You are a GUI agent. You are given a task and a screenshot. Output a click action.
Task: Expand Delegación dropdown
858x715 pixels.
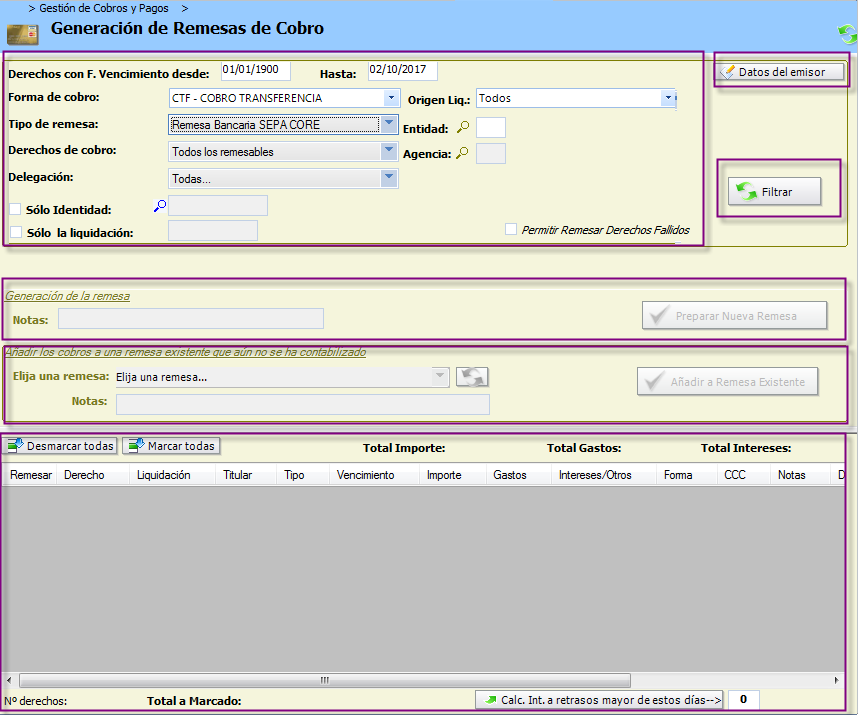click(x=389, y=178)
